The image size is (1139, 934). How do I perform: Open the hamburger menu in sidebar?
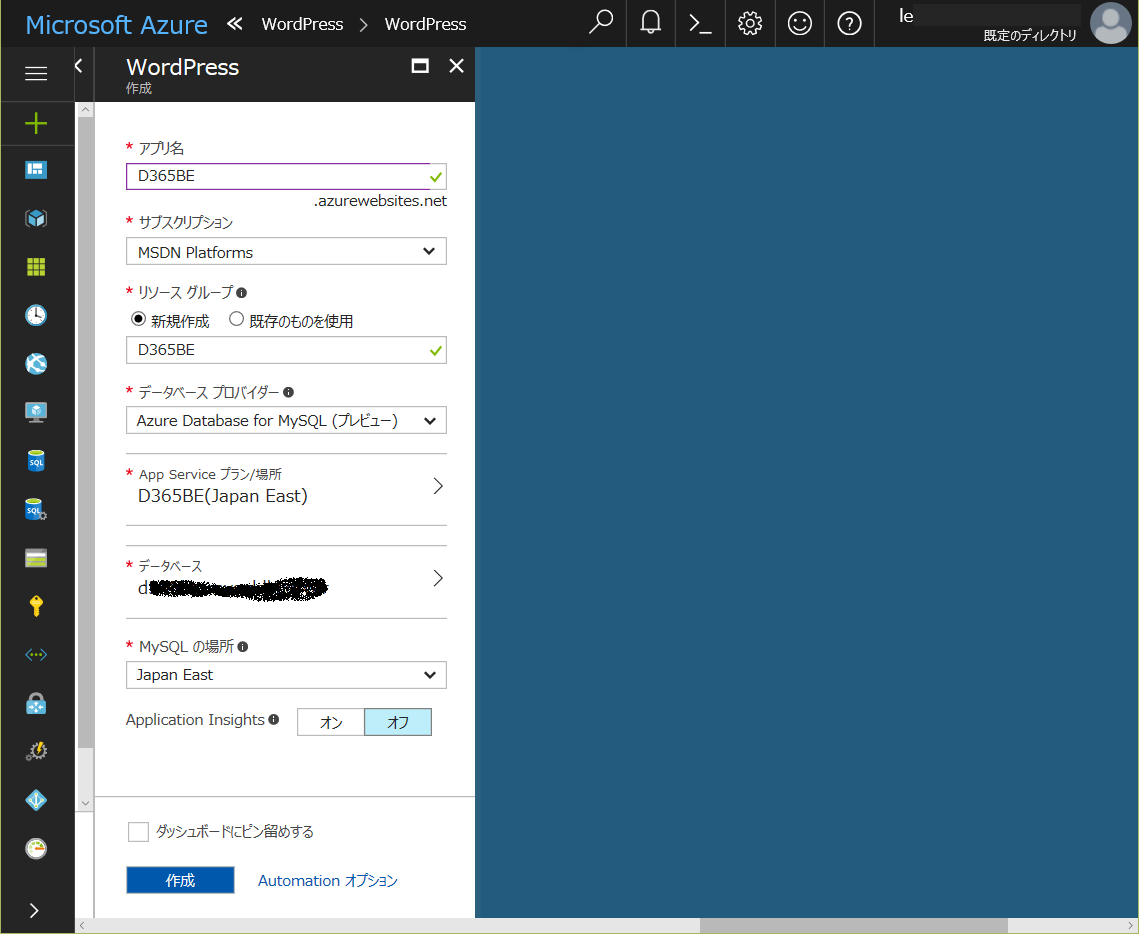(x=36, y=73)
